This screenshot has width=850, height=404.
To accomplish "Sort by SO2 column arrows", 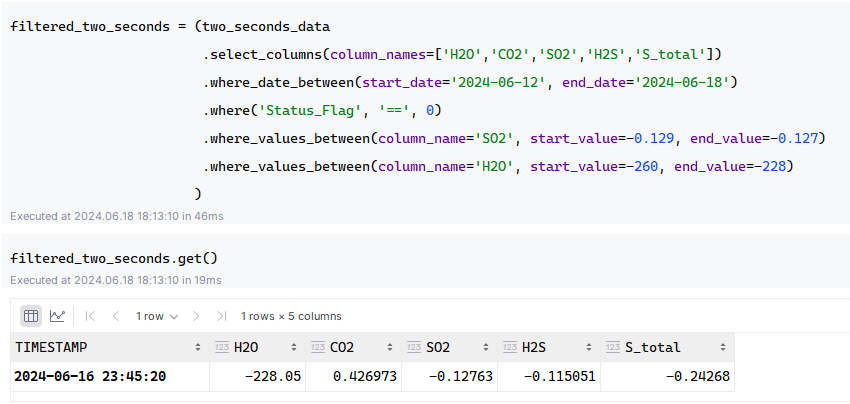I will [x=486, y=348].
